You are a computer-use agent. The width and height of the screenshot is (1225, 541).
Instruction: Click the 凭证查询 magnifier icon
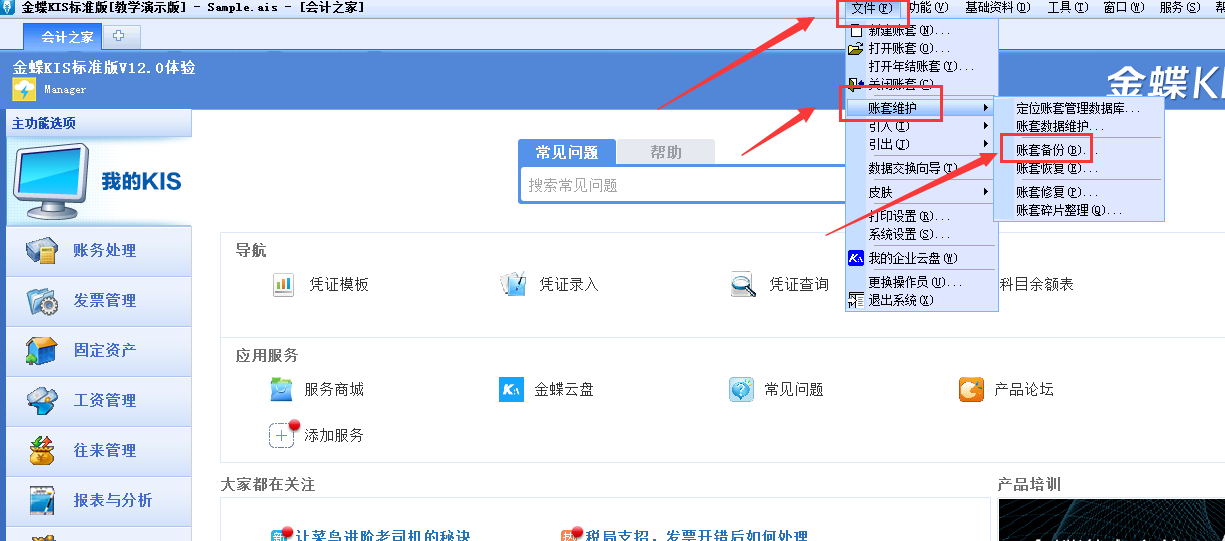743,285
